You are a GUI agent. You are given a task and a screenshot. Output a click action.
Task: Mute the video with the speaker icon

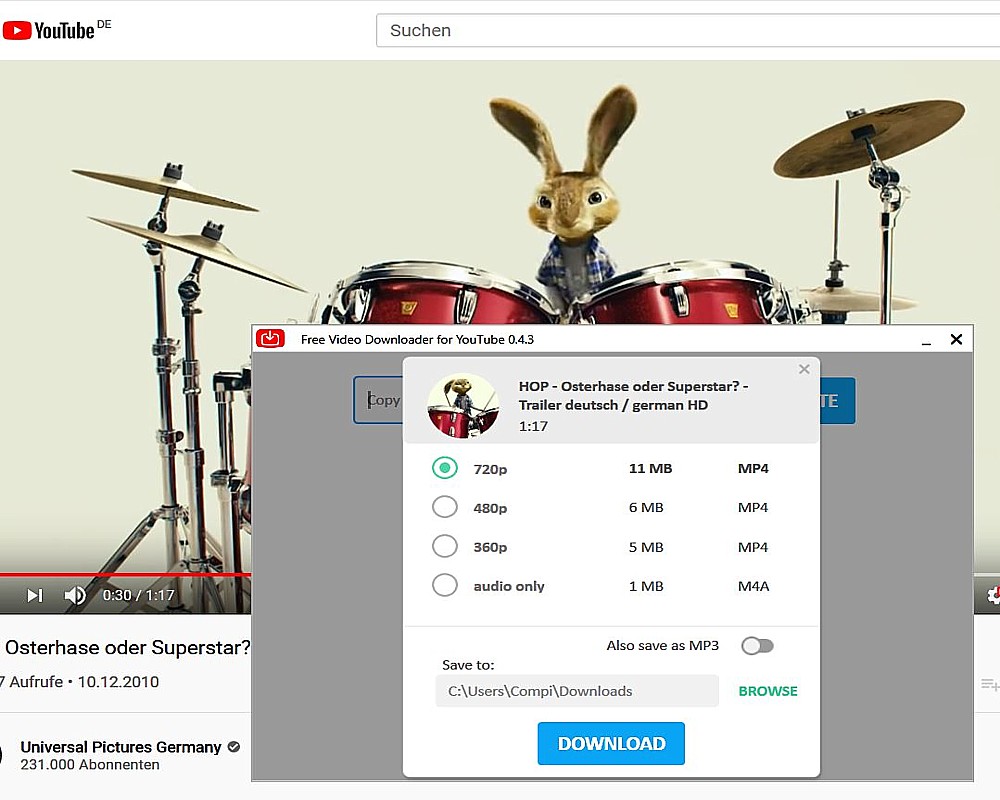(75, 595)
